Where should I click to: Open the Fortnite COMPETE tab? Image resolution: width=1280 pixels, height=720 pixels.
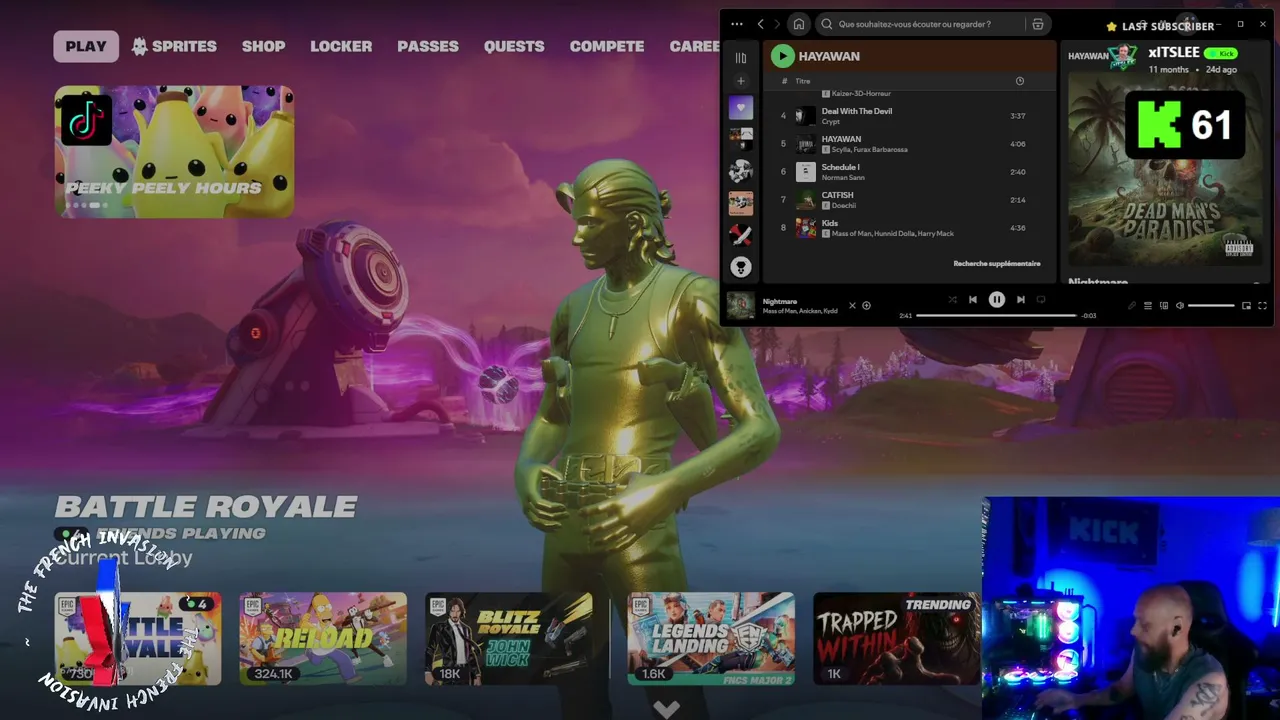coord(607,46)
